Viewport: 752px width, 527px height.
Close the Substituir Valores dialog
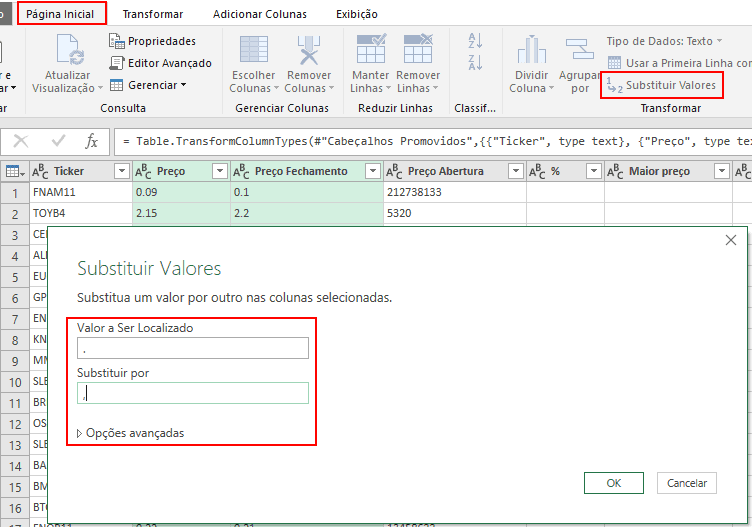[x=730, y=240]
